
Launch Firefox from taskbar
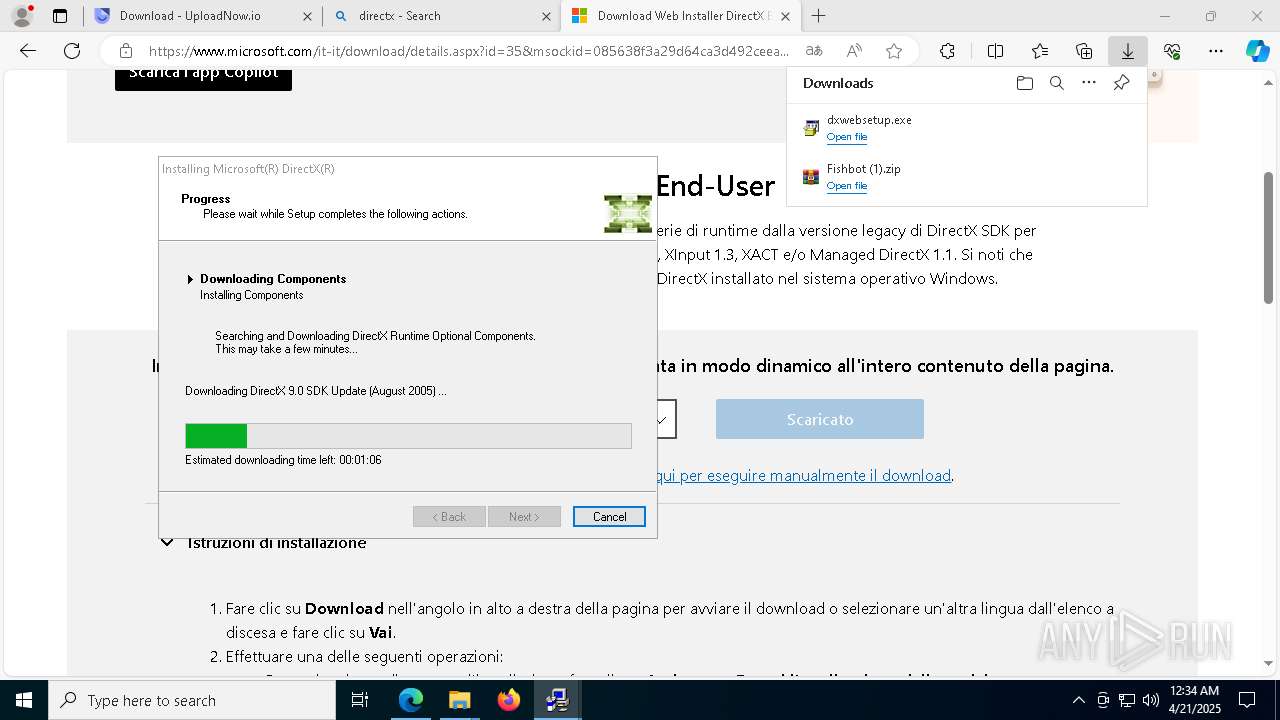tap(509, 700)
